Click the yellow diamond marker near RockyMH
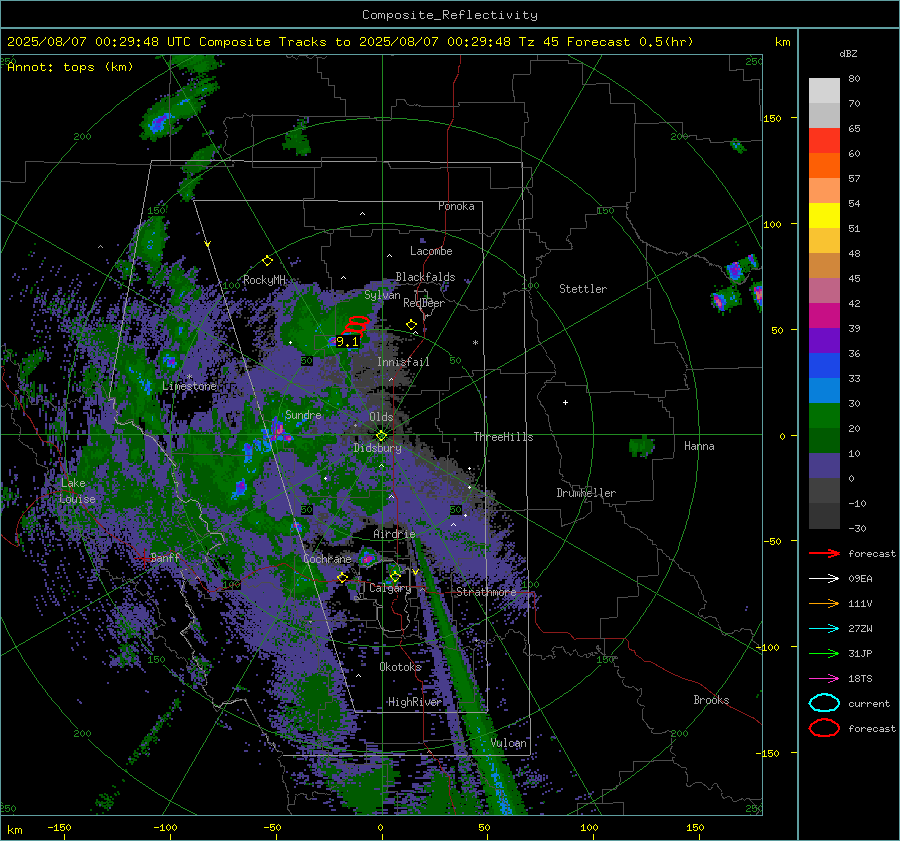 click(267, 261)
